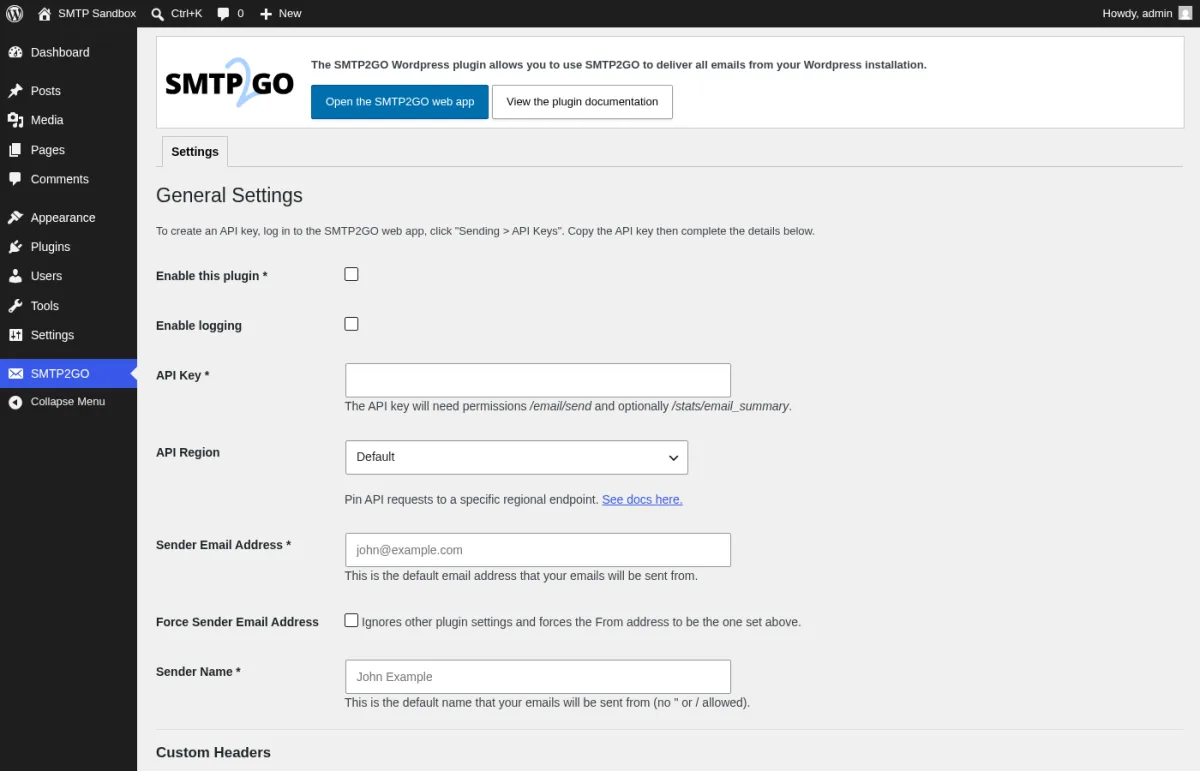1200x771 pixels.
Task: Open the Settings tab
Action: pyautogui.click(x=195, y=152)
